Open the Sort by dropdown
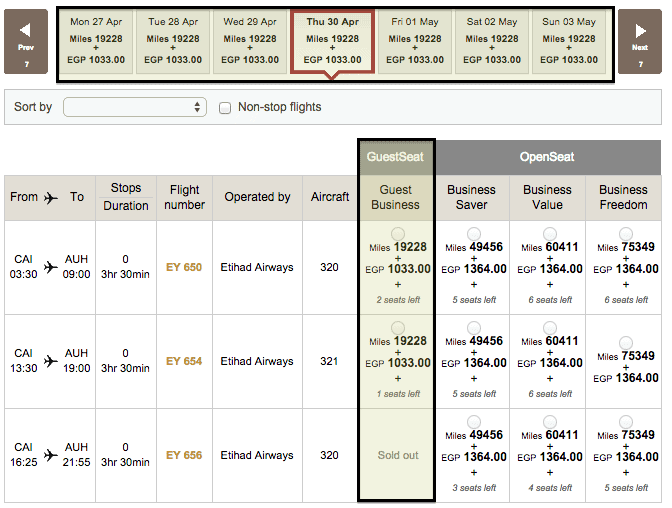The height and width of the screenshot is (508, 672). pos(135,107)
